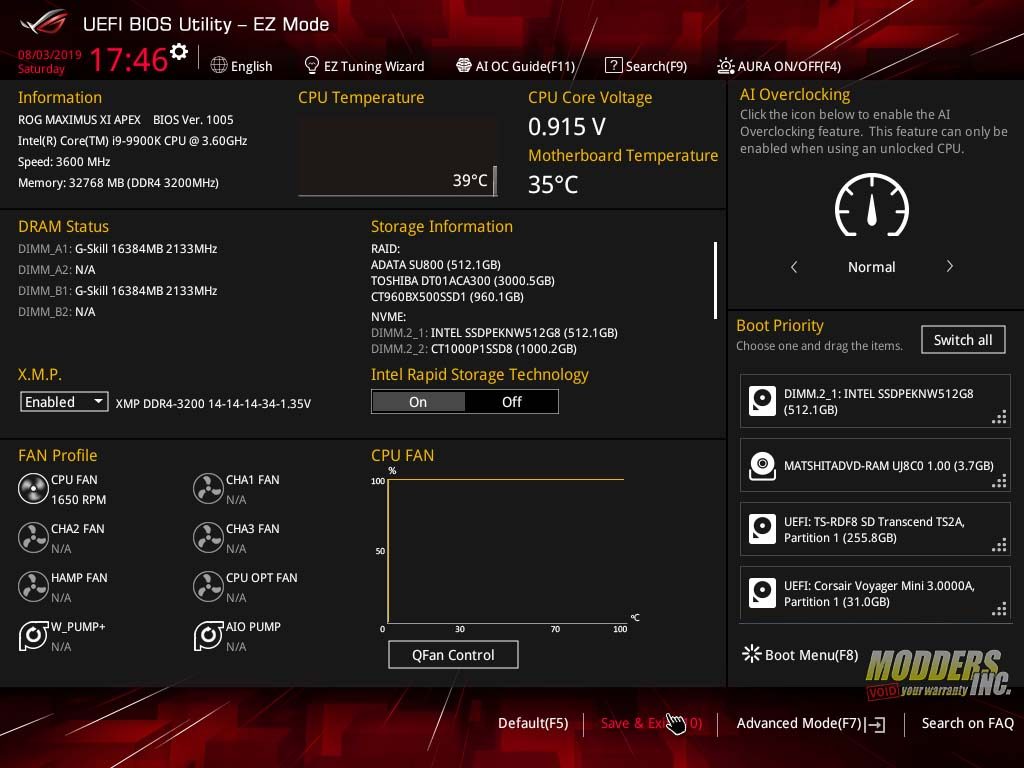The width and height of the screenshot is (1024, 768).
Task: Go to previous AI Overclocking mode
Action: click(x=794, y=266)
